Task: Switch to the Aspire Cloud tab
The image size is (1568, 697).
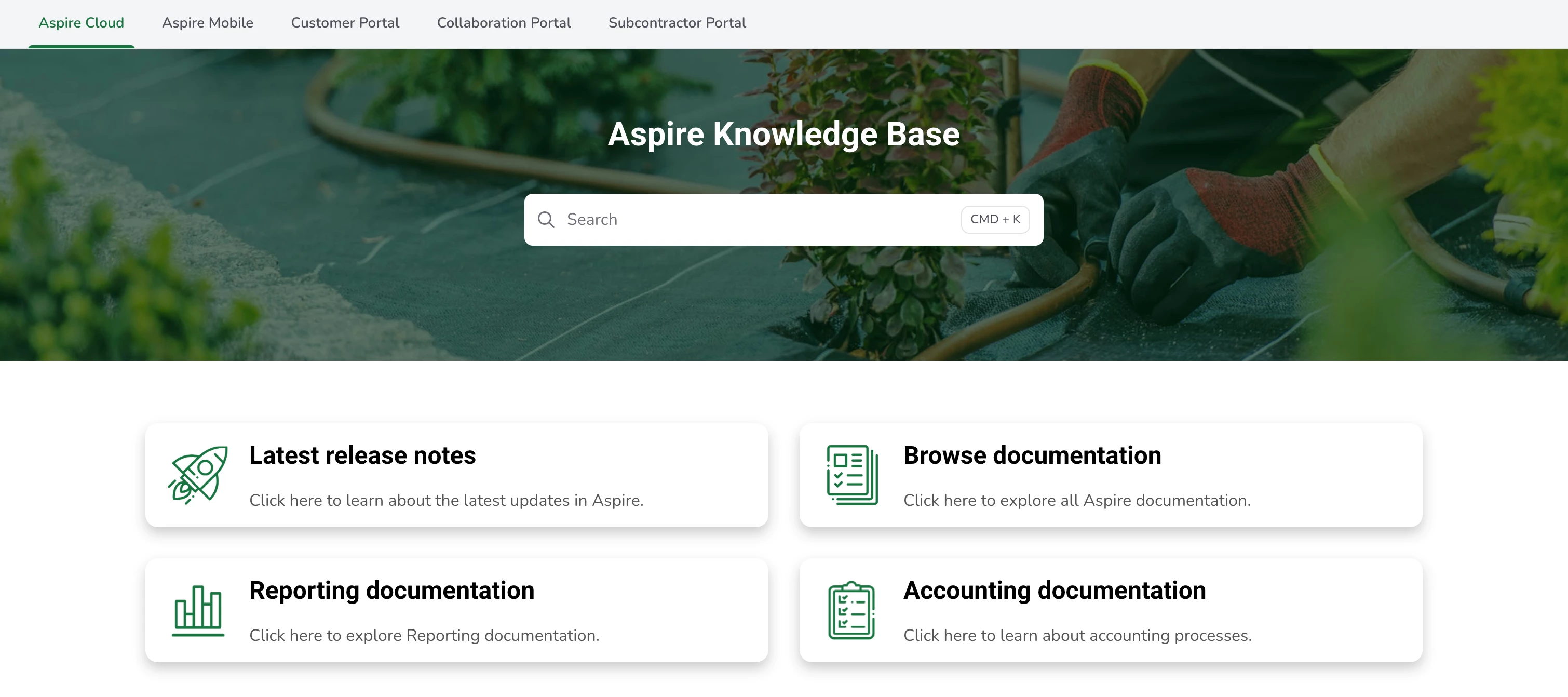Action: tap(81, 23)
